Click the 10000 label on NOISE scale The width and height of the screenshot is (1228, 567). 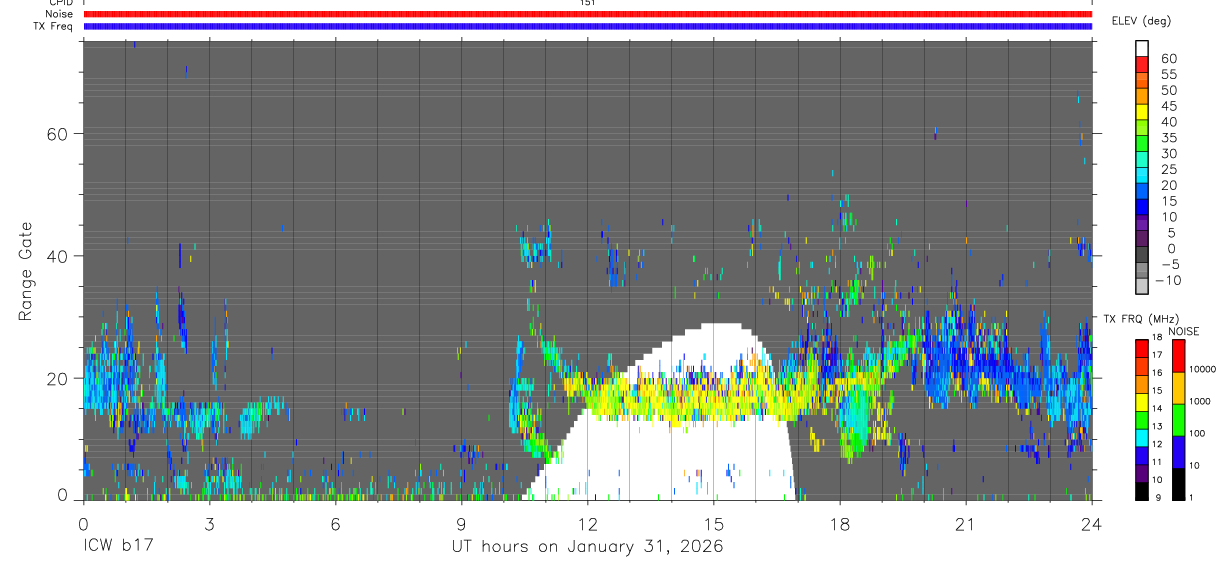(x=1204, y=370)
